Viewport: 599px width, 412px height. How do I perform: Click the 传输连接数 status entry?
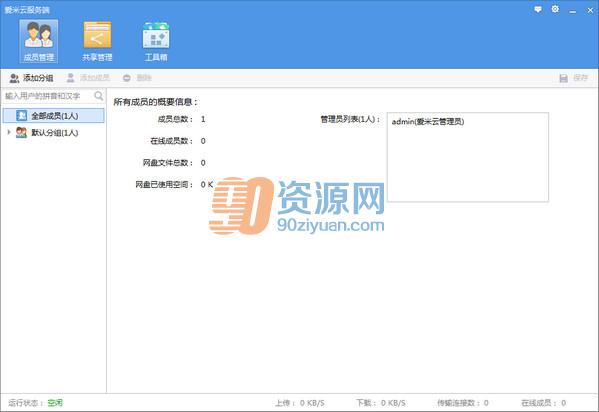[463, 403]
